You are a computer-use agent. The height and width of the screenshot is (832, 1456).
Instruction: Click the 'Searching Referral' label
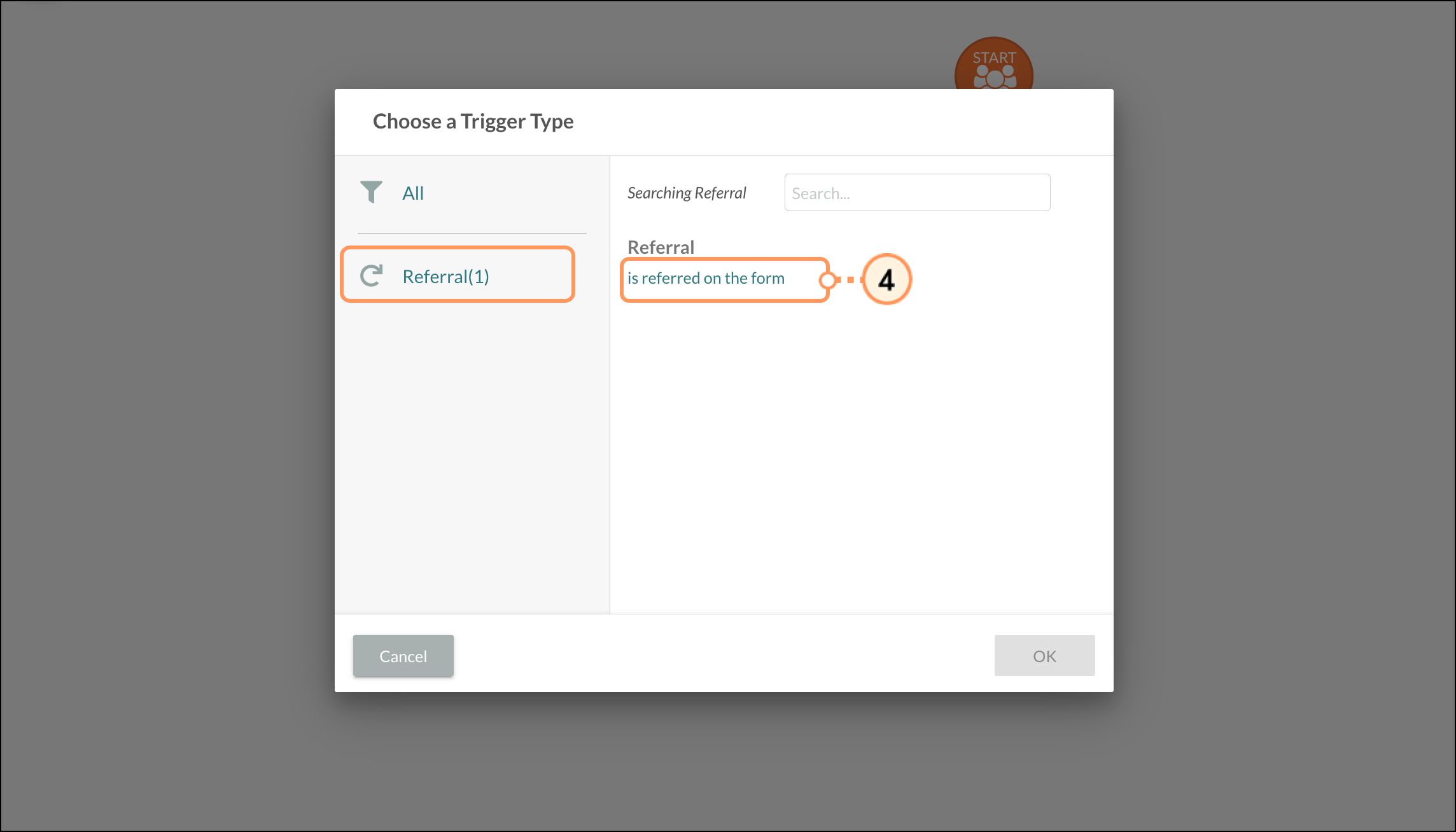click(686, 193)
